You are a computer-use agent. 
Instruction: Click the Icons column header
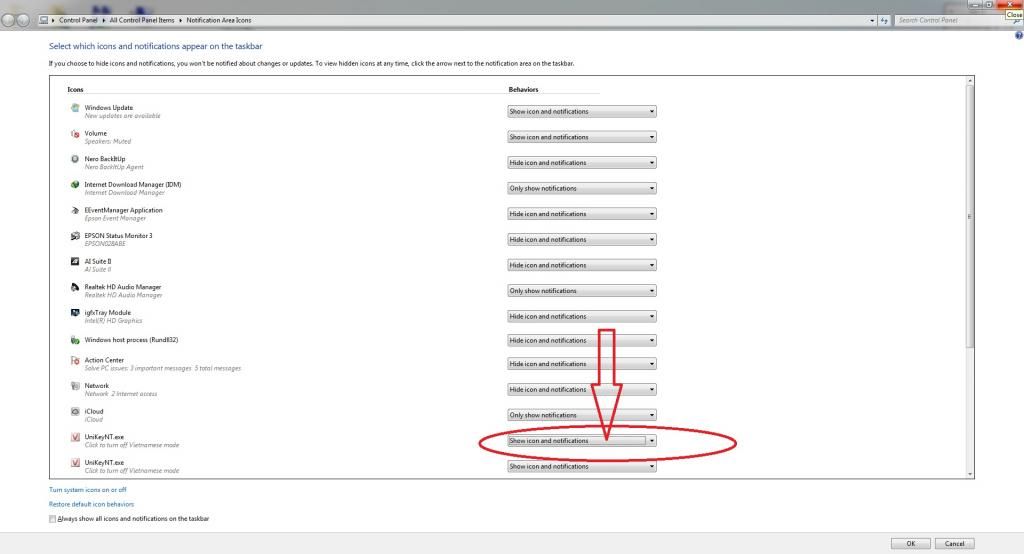[75, 90]
